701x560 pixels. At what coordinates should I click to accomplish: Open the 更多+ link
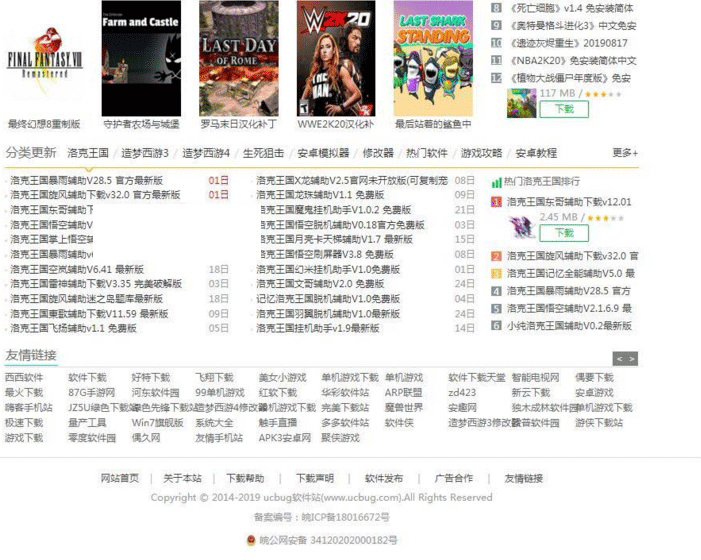point(625,153)
